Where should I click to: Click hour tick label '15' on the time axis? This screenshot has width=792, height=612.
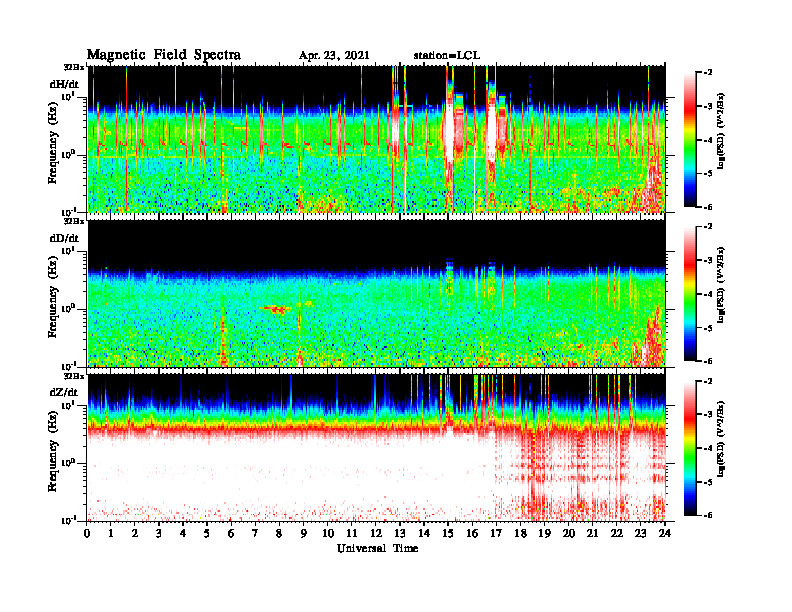tap(449, 533)
